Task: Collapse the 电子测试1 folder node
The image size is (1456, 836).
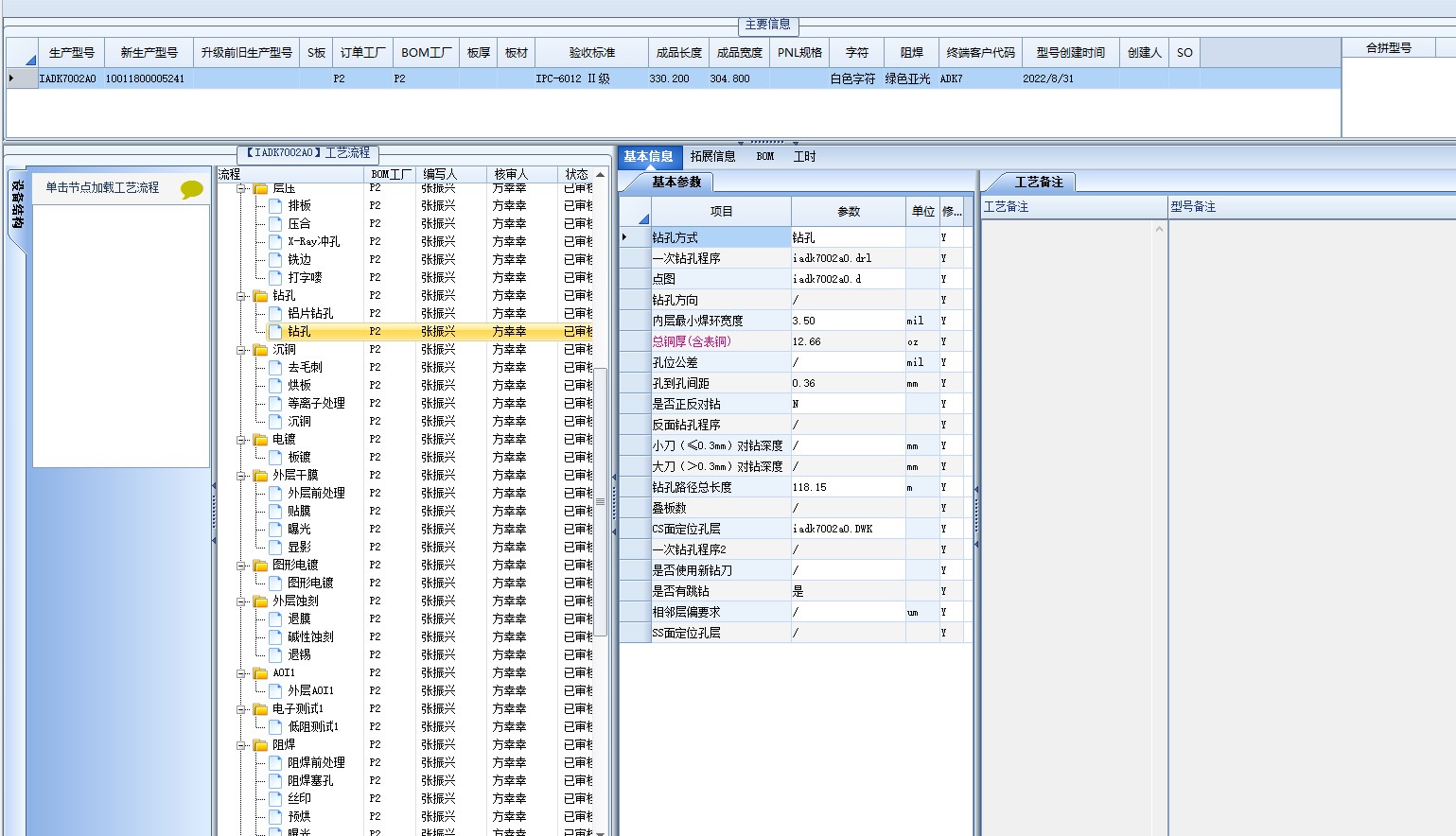Action: [x=242, y=709]
